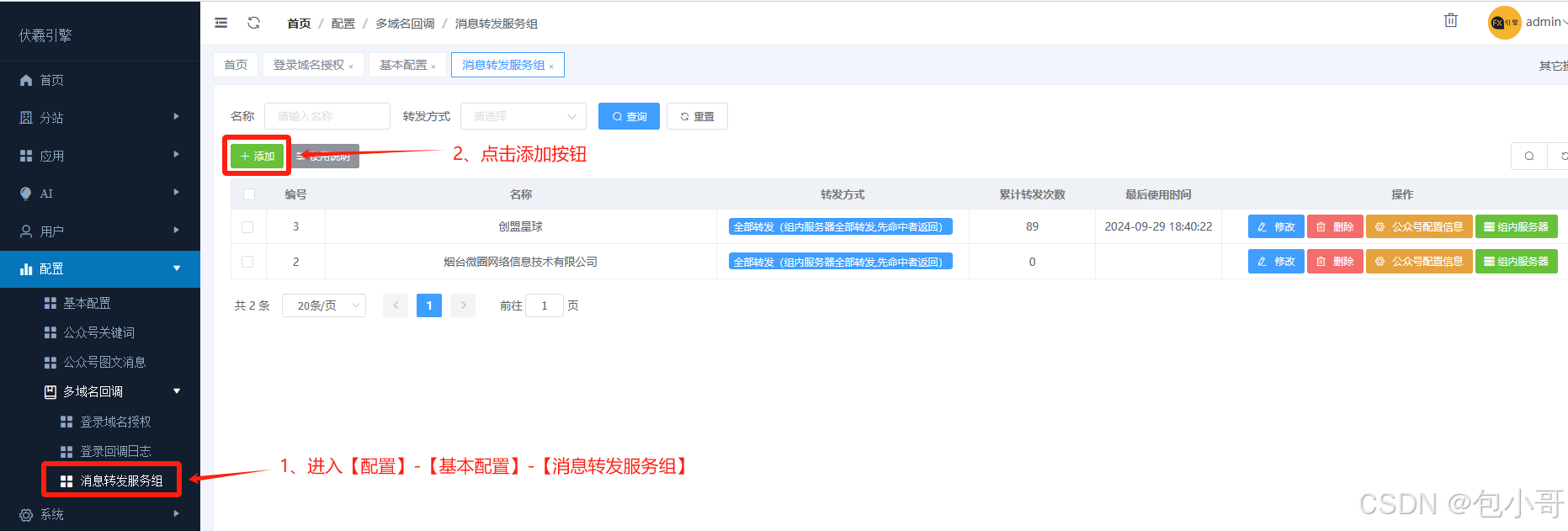This screenshot has height=531, width=1568.
Task: Open 公众号配置信息 for 创盟星球
Action: click(1419, 226)
